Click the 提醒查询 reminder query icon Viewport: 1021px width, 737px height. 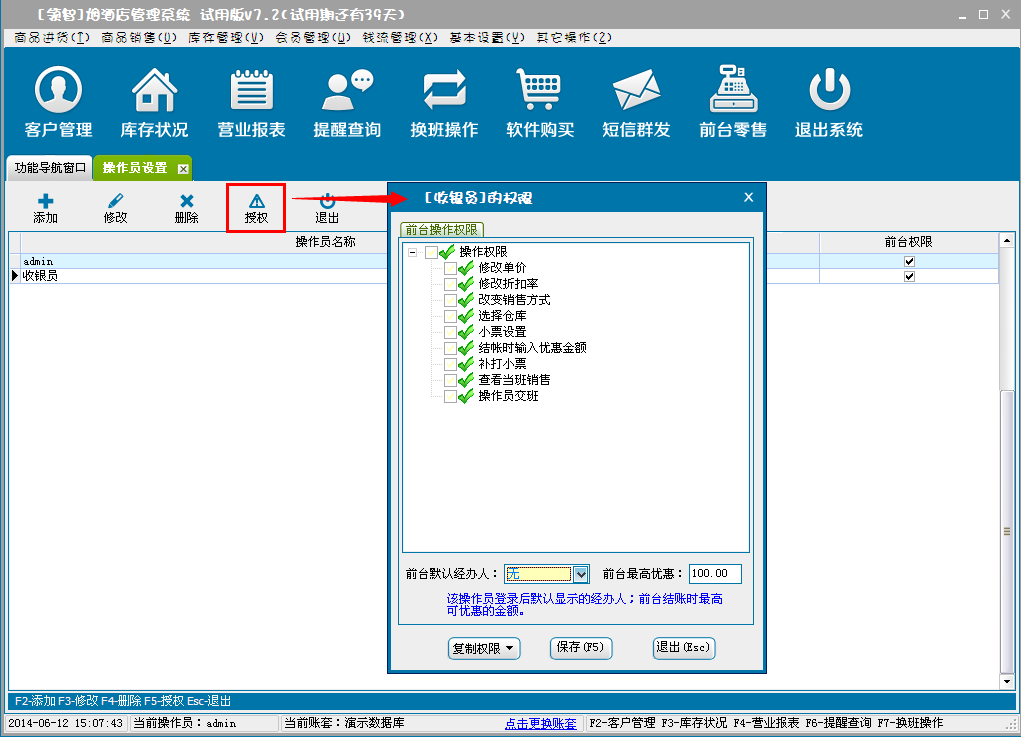tap(347, 92)
